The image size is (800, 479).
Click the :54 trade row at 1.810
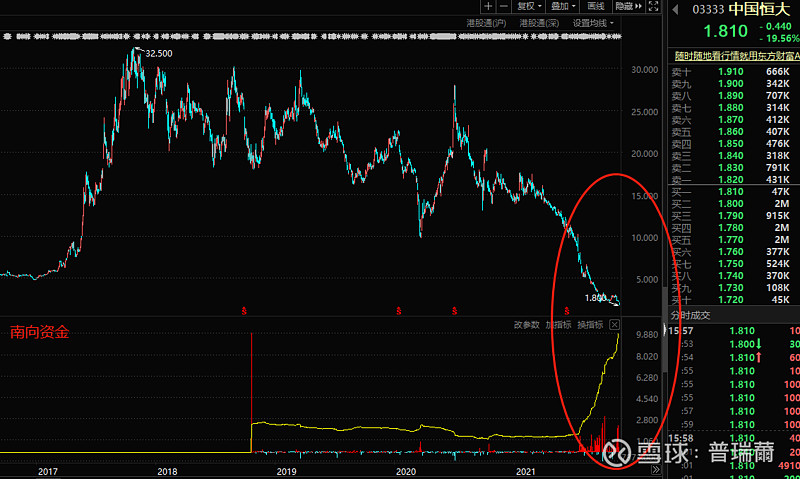pyautogui.click(x=734, y=357)
